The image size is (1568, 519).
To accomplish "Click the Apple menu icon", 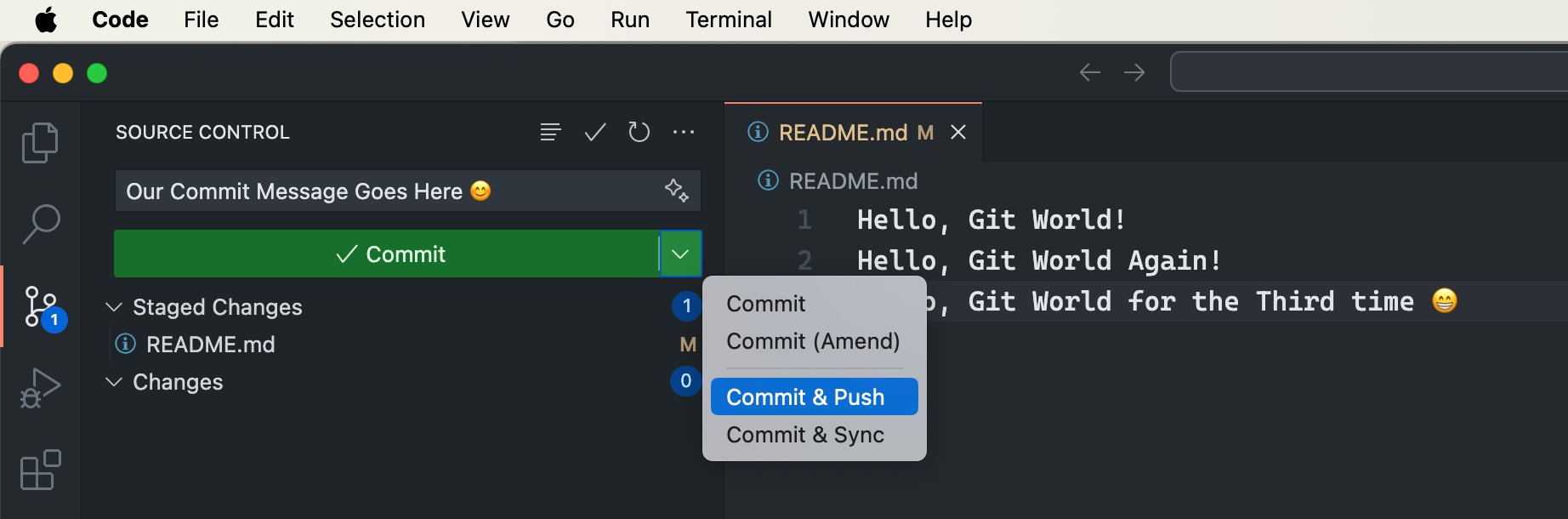I will [46, 19].
